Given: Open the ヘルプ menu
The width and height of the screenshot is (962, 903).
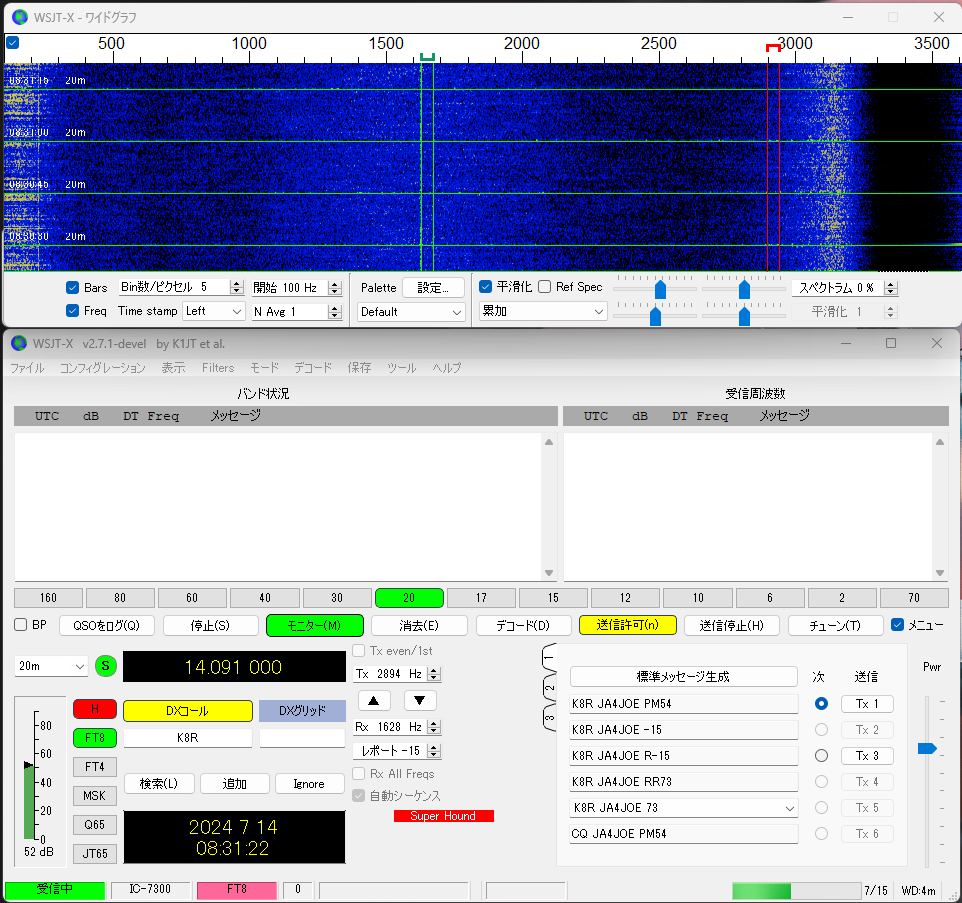Looking at the screenshot, I should tap(446, 367).
